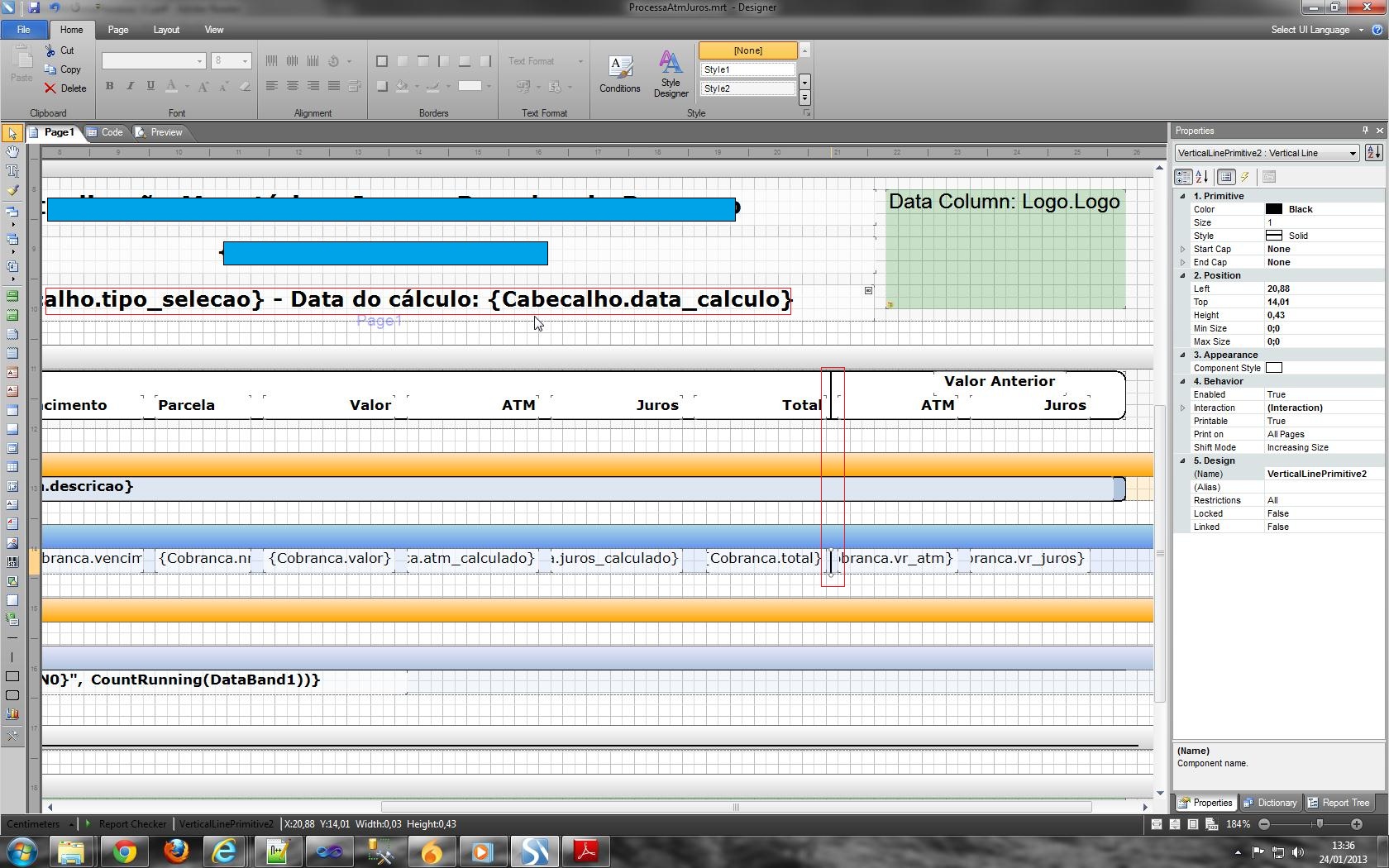Screen dimensions: 1389x868
Task: Select the Hand pan tool in left toolbox
Action: tap(12, 152)
